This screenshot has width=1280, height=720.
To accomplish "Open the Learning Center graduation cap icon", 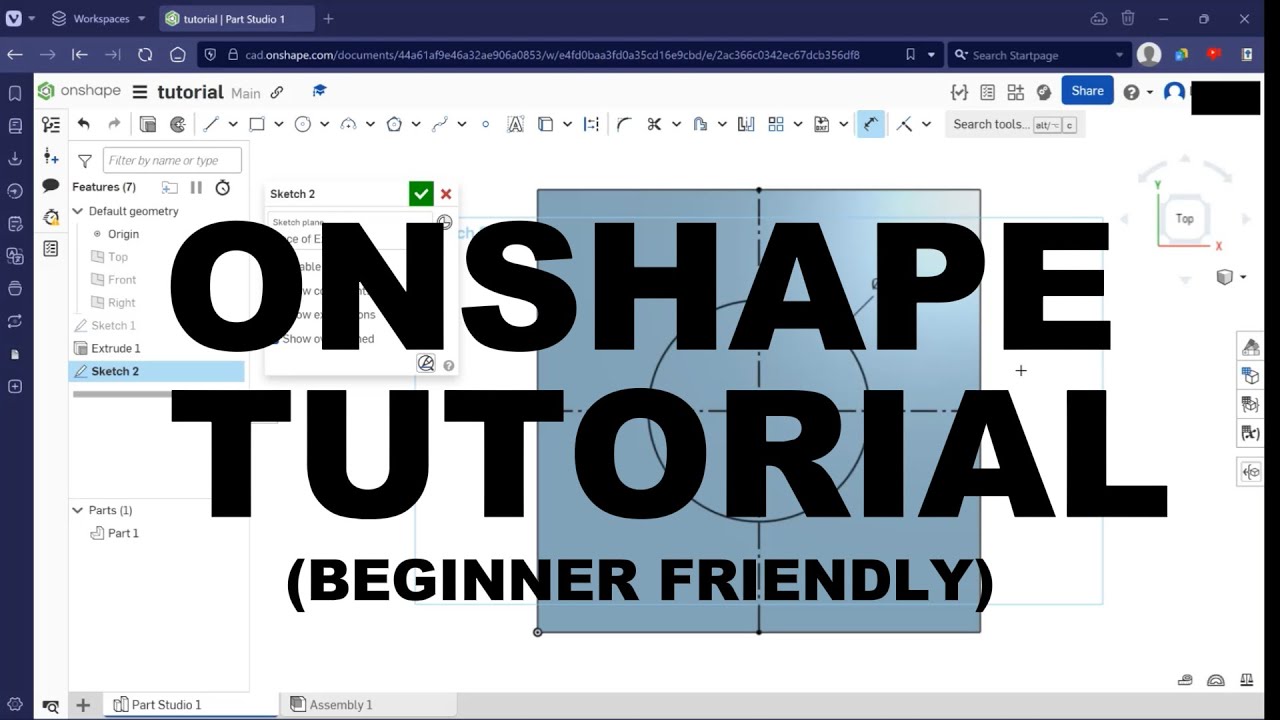I will click(319, 91).
